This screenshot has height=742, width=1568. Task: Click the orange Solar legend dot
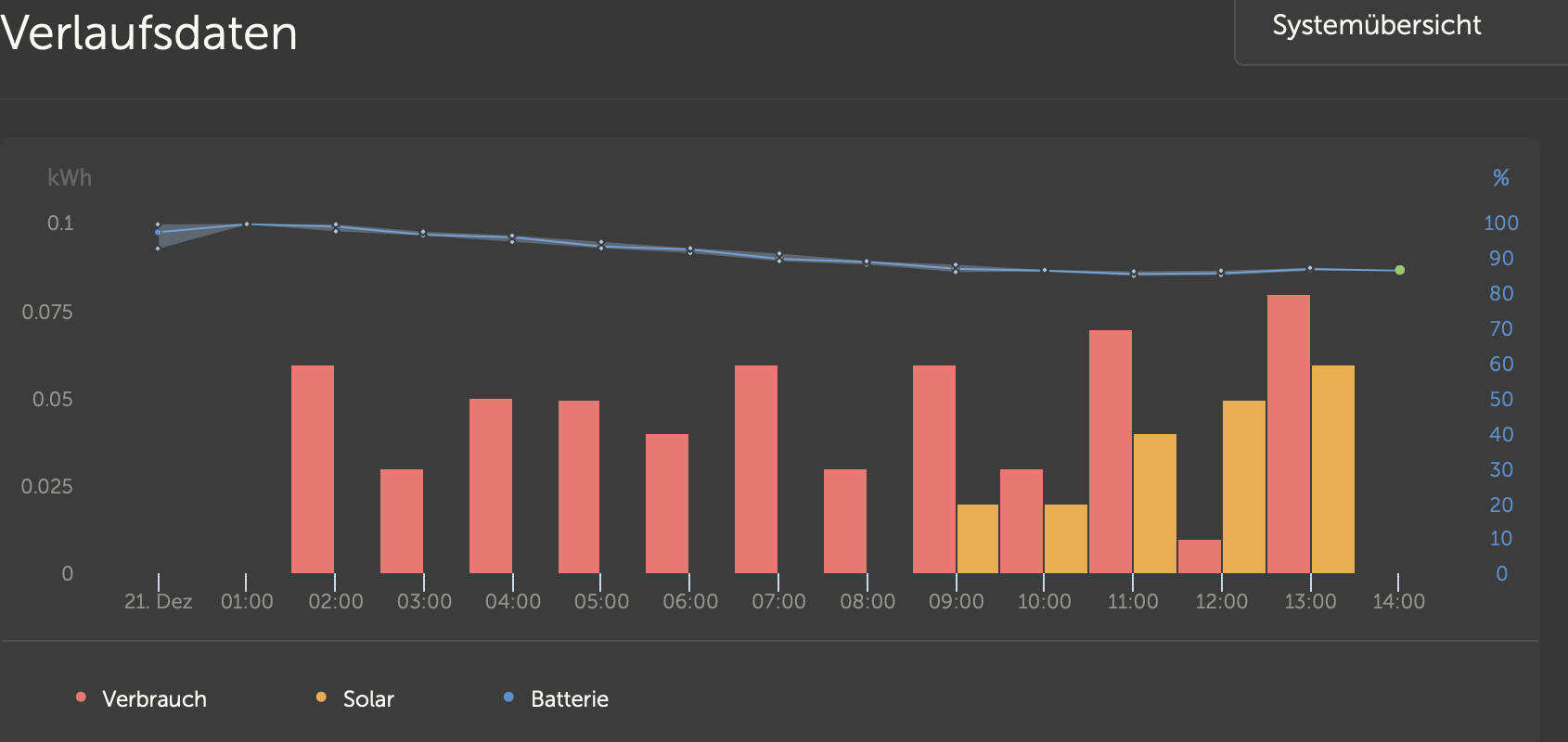click(x=321, y=697)
